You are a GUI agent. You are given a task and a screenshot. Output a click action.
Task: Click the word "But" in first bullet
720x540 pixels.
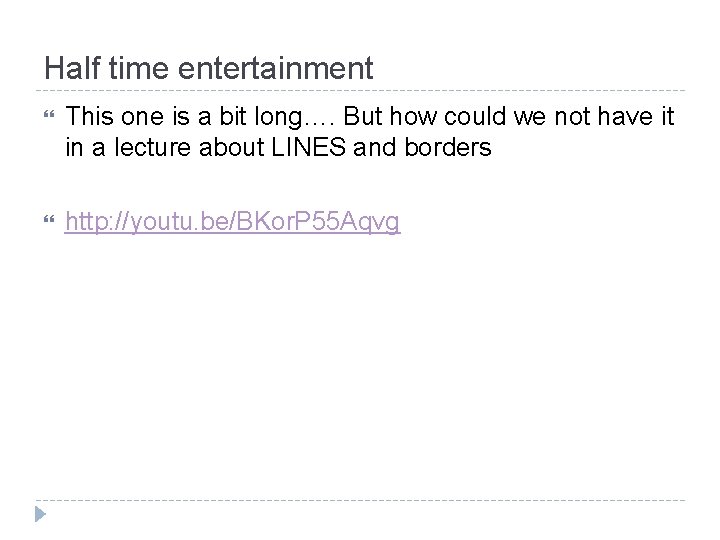pyautogui.click(x=362, y=116)
